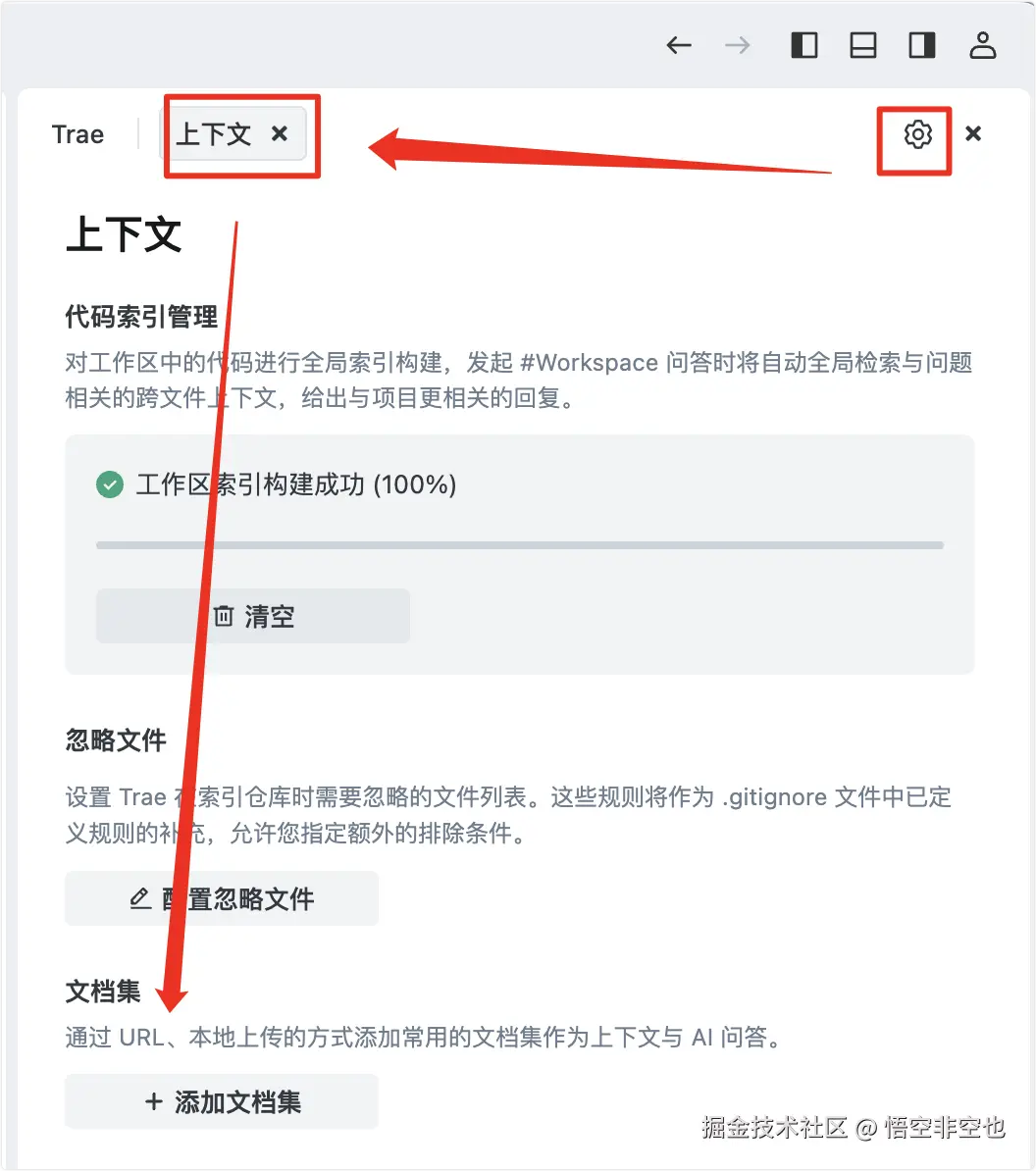The width and height of the screenshot is (1036, 1171).
Task: Open the user account profile icon
Action: [982, 45]
